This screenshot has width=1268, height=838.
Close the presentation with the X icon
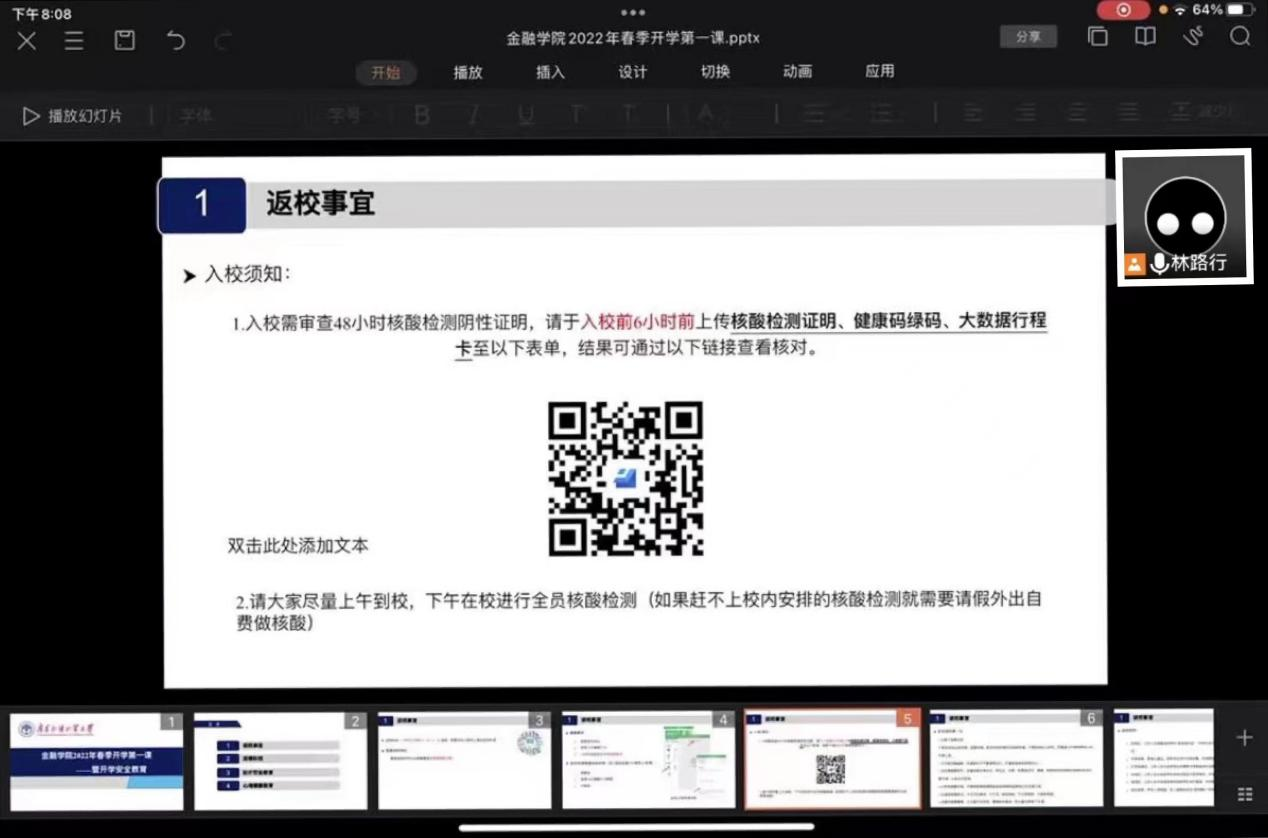coord(26,40)
